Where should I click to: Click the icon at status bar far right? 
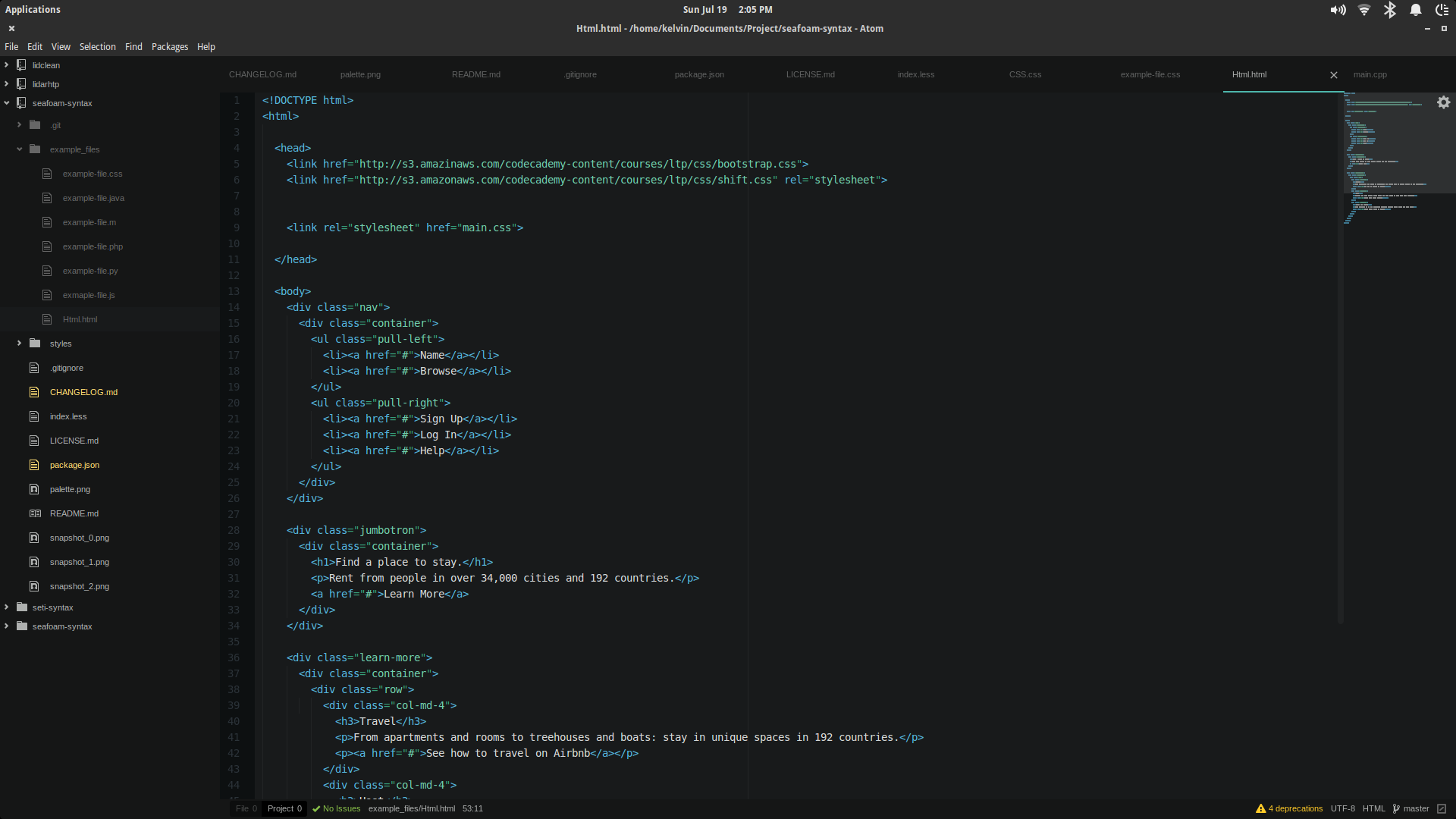[x=1442, y=808]
